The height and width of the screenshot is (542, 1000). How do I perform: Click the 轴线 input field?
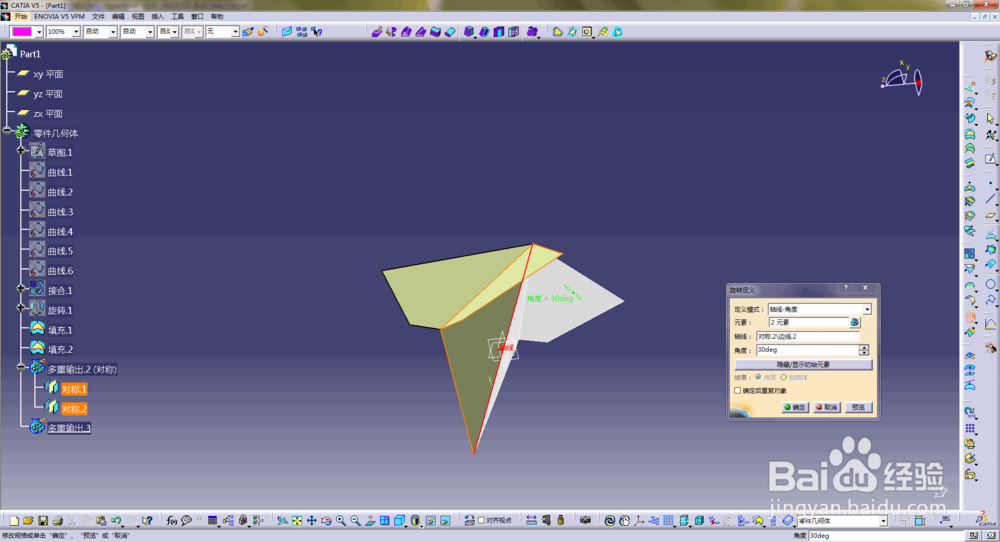[x=807, y=337]
